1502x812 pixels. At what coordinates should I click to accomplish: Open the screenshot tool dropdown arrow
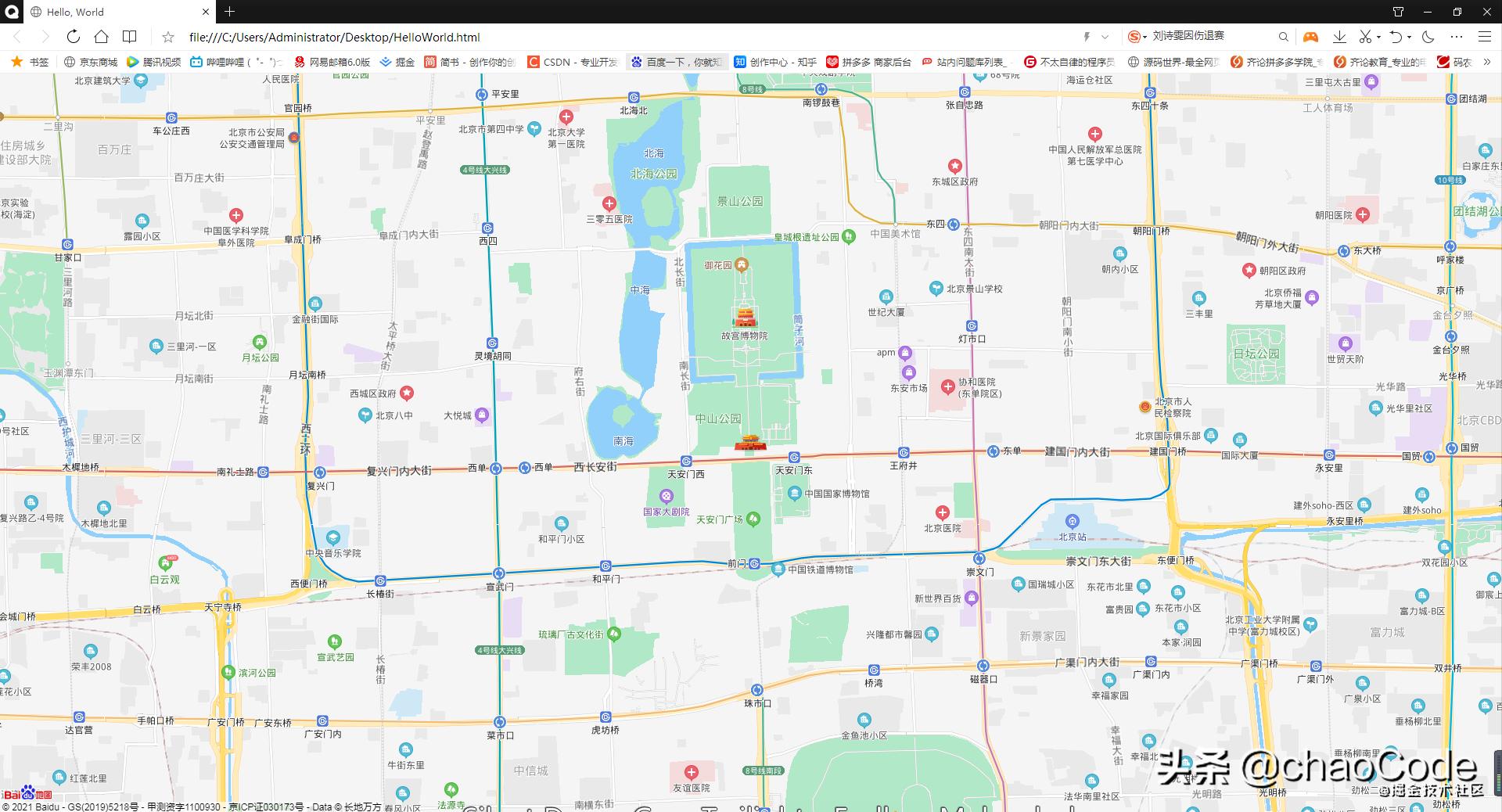[x=1378, y=37]
